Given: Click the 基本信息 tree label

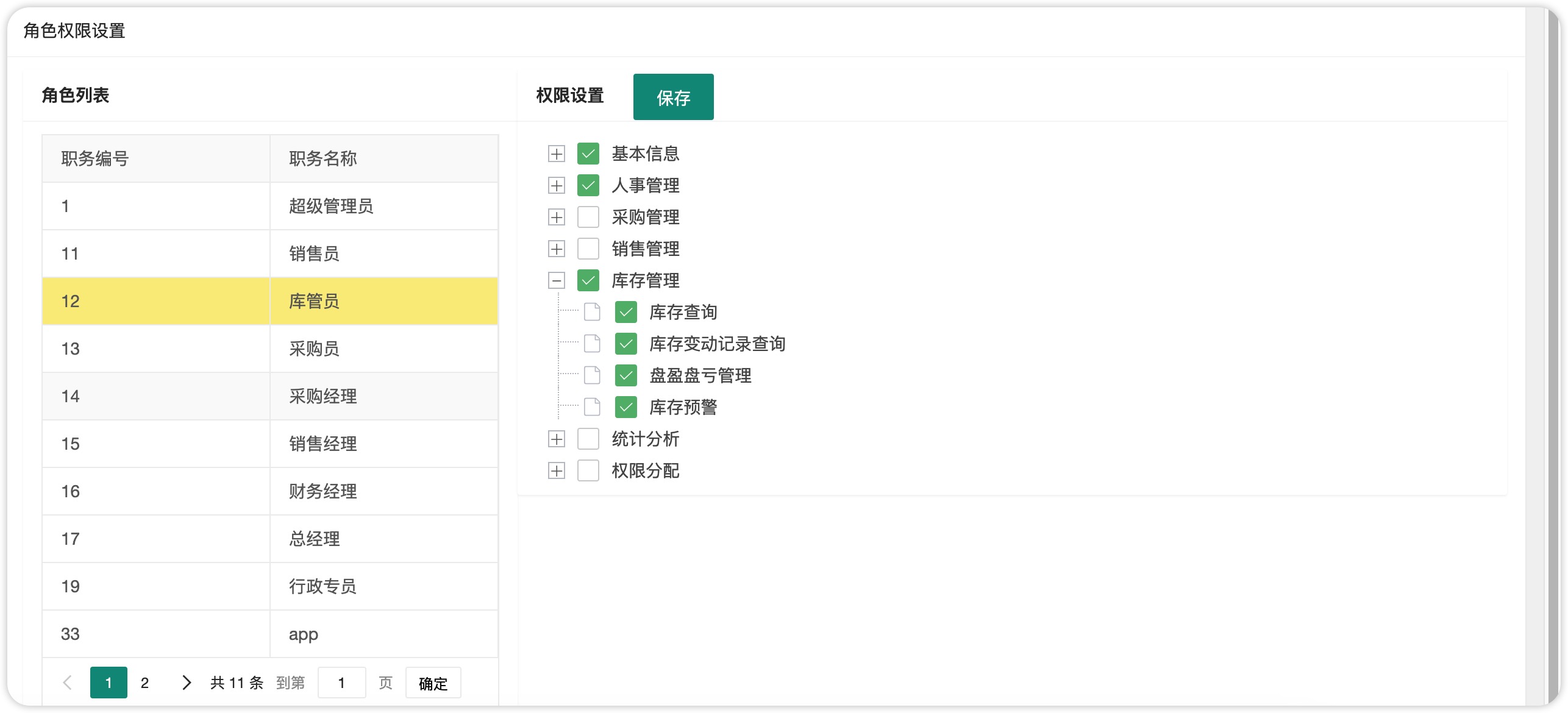Looking at the screenshot, I should [x=645, y=154].
